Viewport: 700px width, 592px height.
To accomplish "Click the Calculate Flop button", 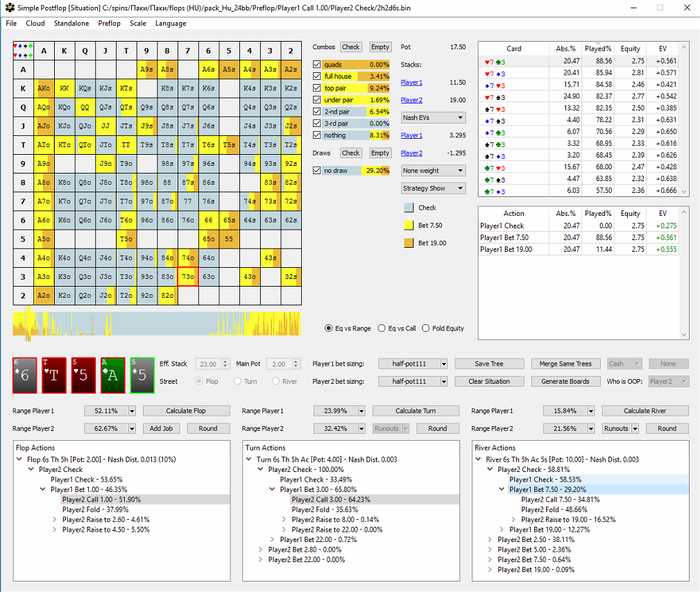I will (186, 411).
